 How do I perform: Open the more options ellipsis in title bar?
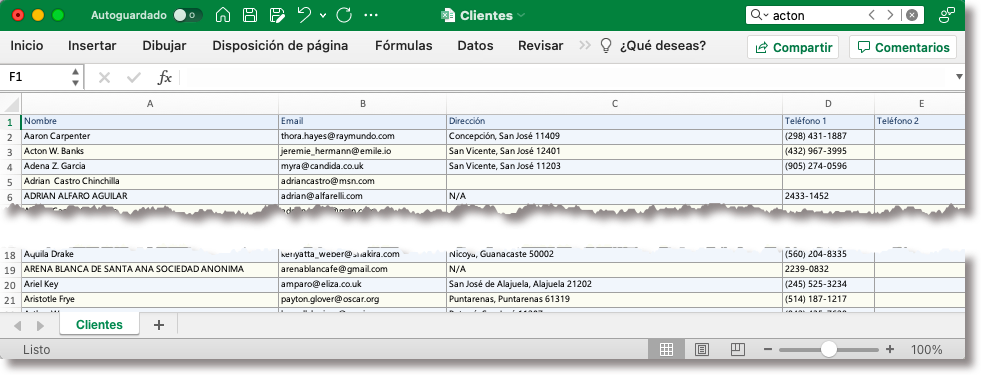pyautogui.click(x=371, y=15)
